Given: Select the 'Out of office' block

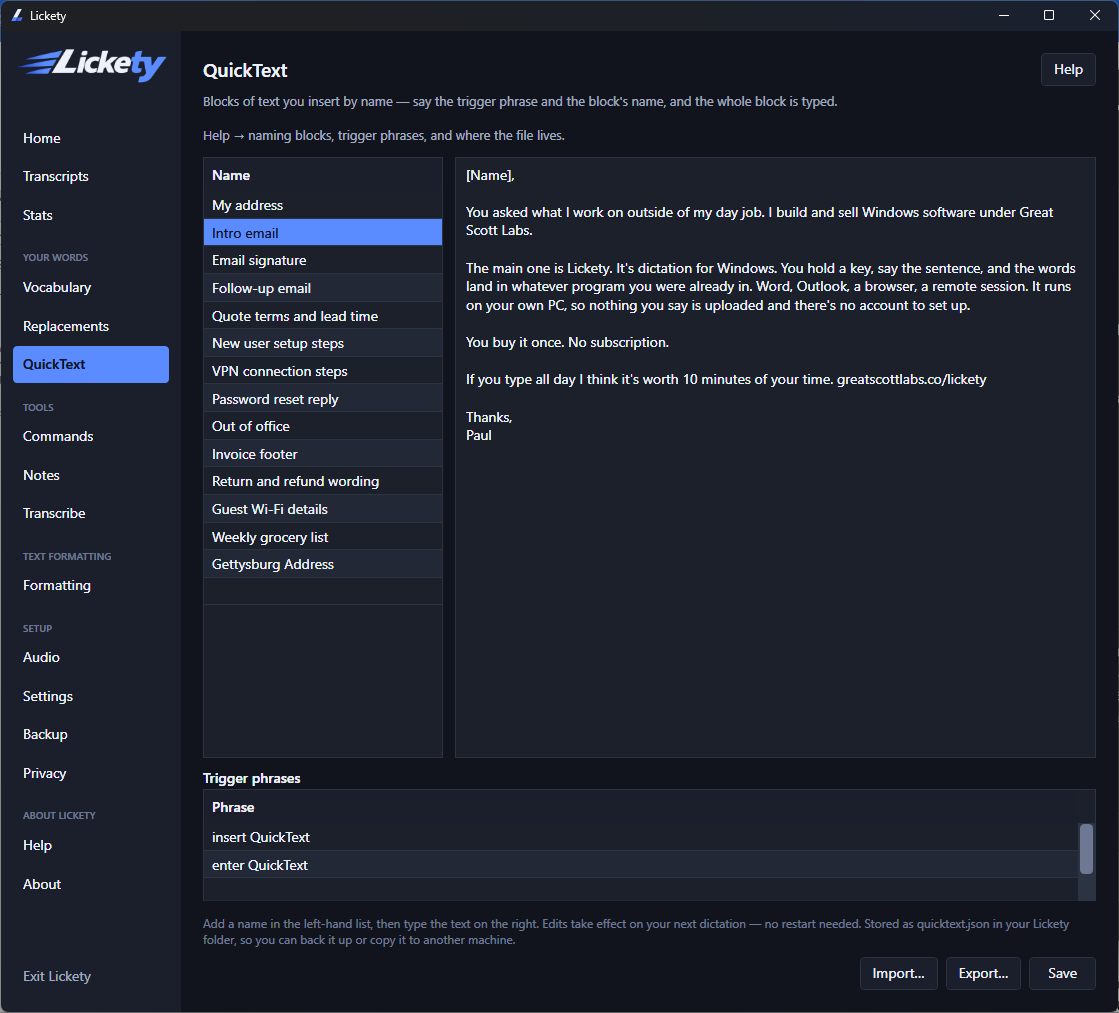Looking at the screenshot, I should tap(323, 426).
